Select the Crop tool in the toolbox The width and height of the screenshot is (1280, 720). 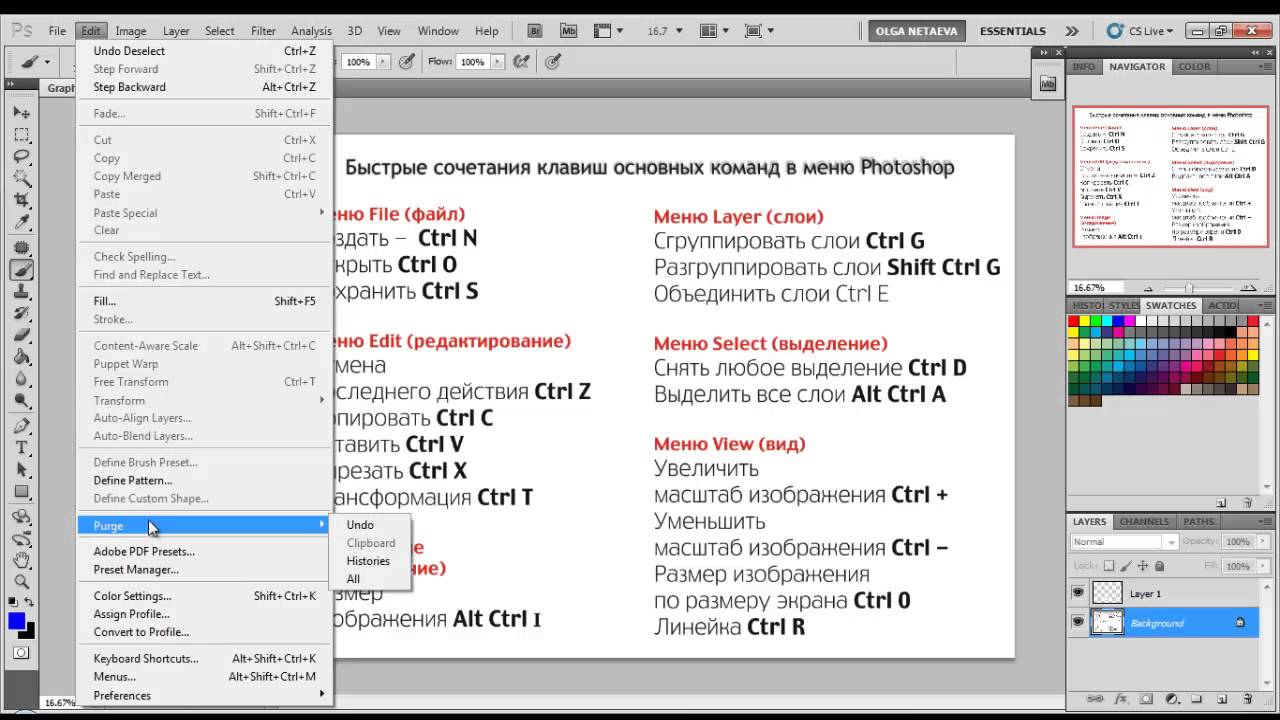(x=21, y=201)
